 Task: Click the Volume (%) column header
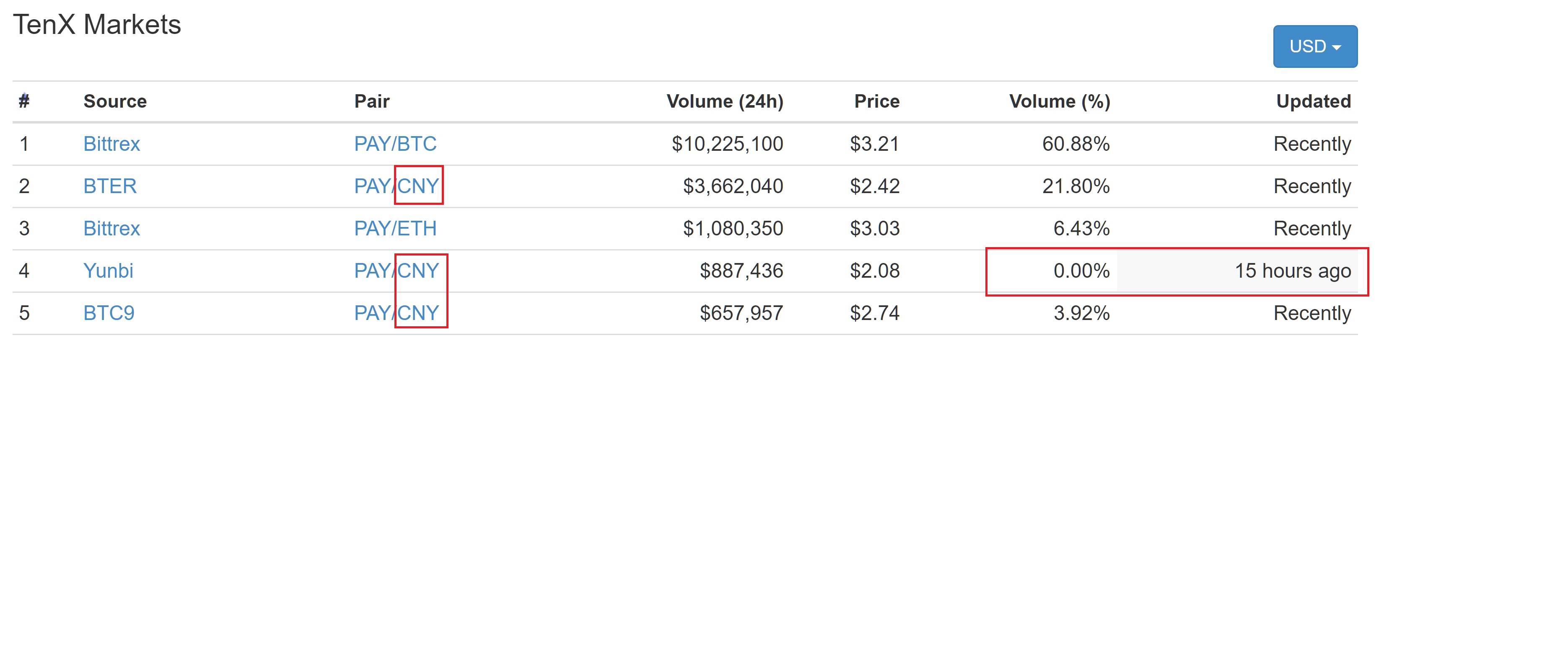1060,101
